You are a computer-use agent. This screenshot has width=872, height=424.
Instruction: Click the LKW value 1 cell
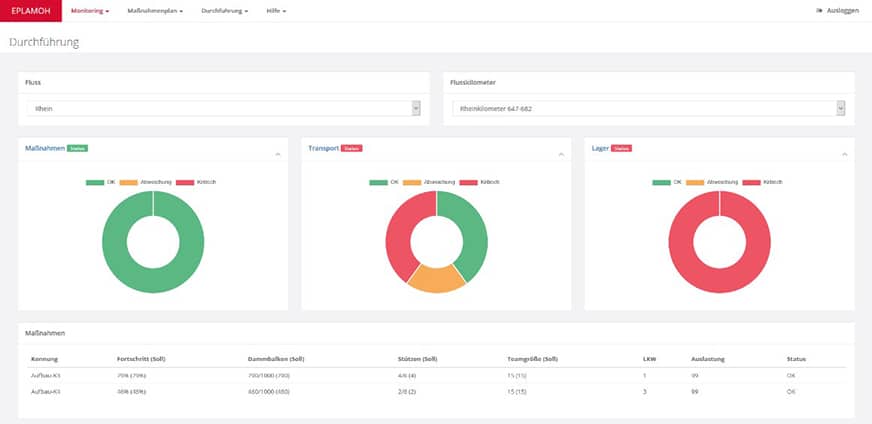click(x=645, y=376)
